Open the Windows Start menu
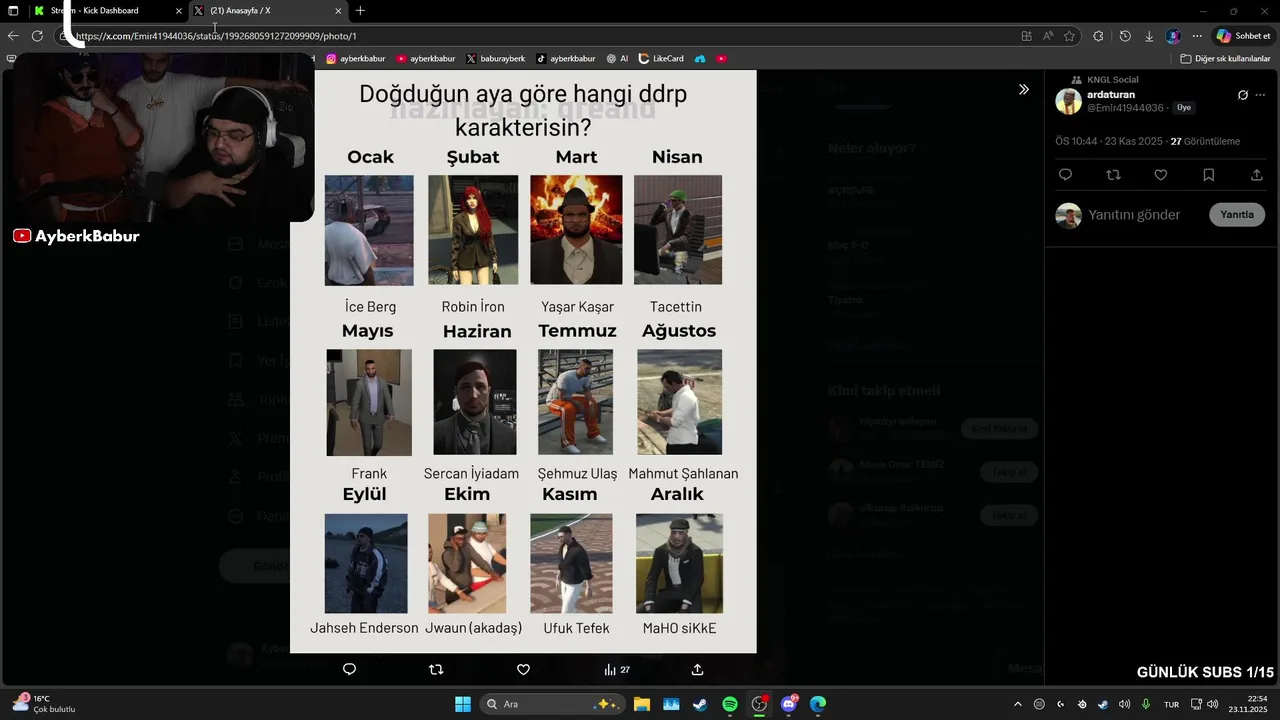The image size is (1280, 720). coord(463,704)
